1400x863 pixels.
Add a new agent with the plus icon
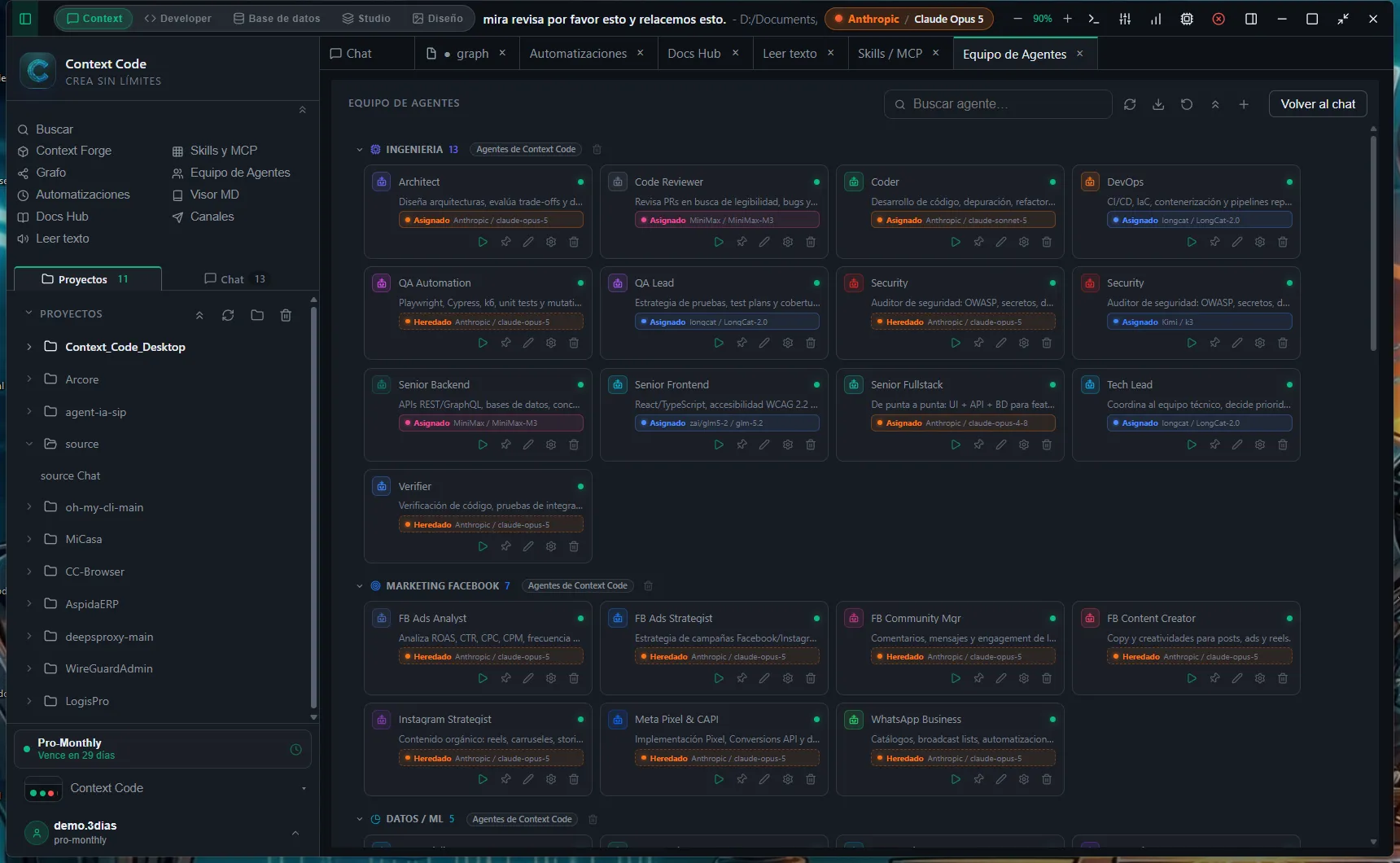(x=1244, y=104)
